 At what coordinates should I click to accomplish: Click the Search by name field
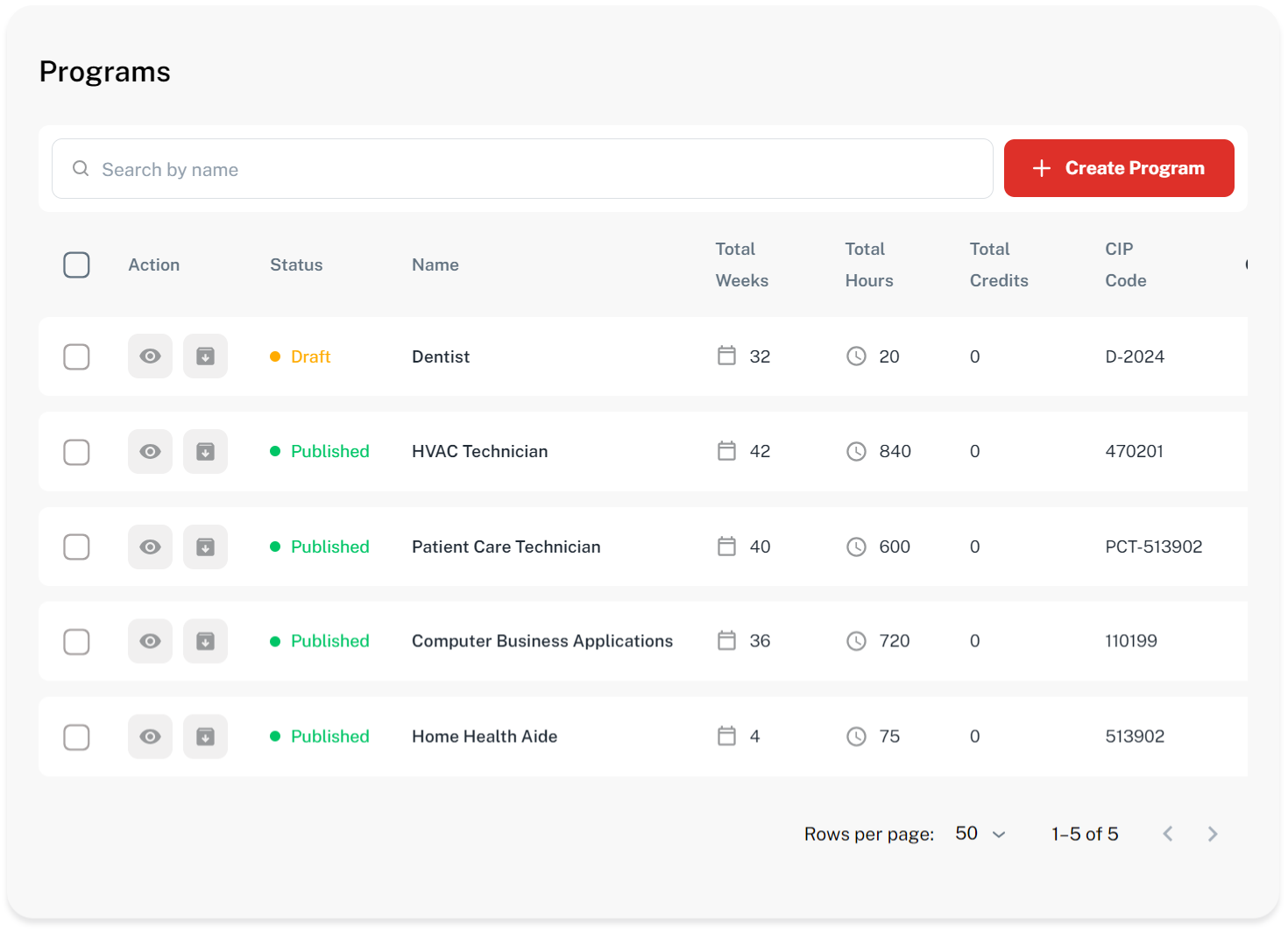pos(522,169)
